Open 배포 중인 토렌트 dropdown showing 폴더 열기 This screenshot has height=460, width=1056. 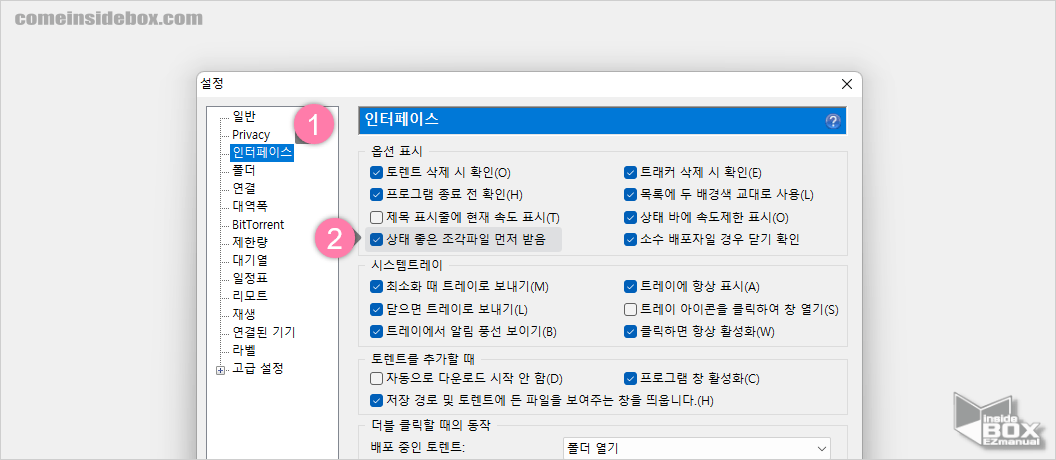coord(696,448)
